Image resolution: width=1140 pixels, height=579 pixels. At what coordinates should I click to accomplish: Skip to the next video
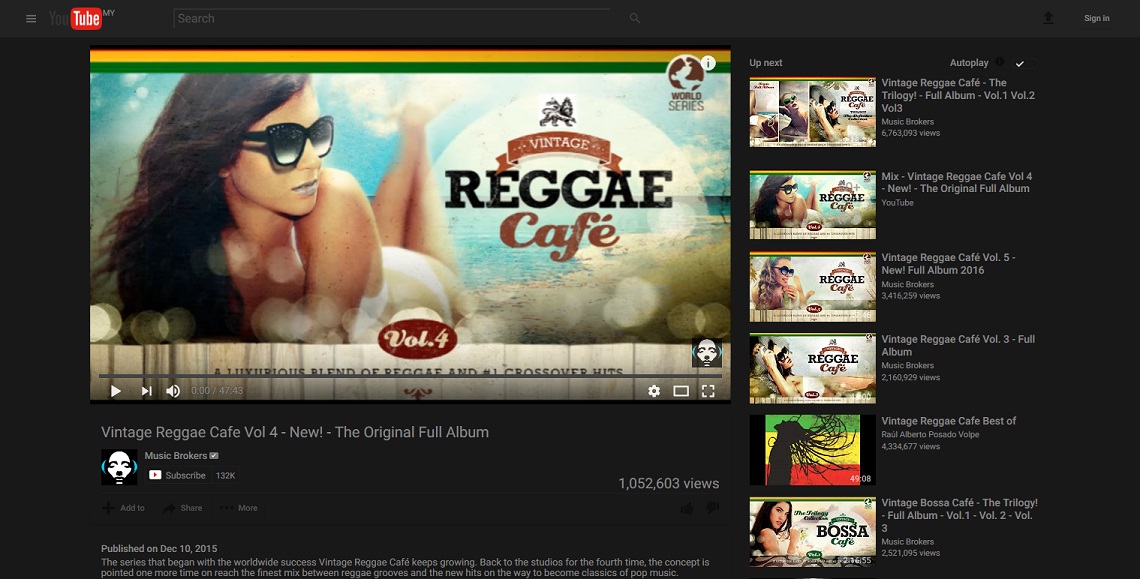(x=146, y=391)
